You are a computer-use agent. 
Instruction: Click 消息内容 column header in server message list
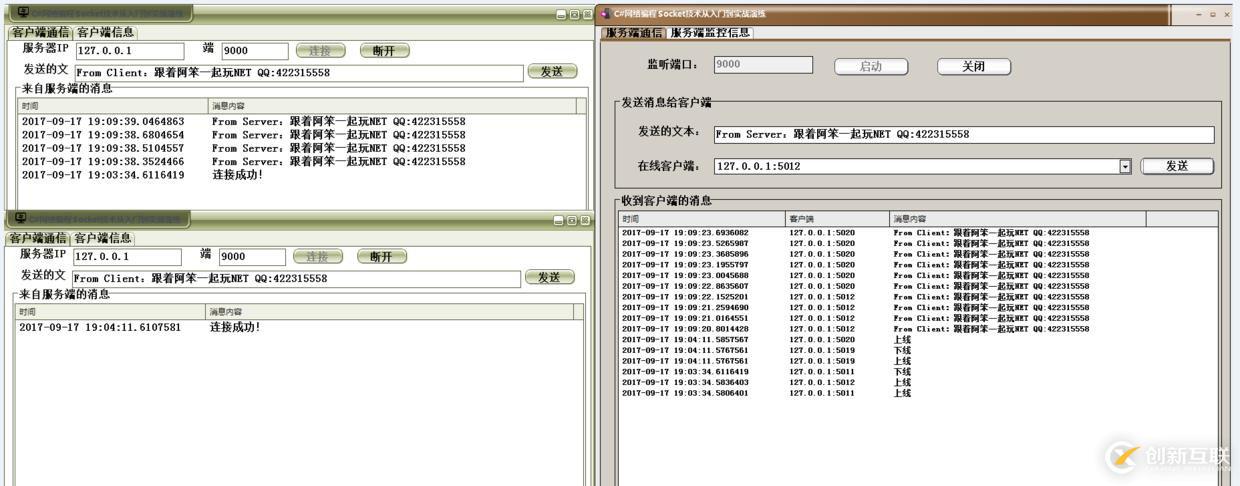point(1018,219)
